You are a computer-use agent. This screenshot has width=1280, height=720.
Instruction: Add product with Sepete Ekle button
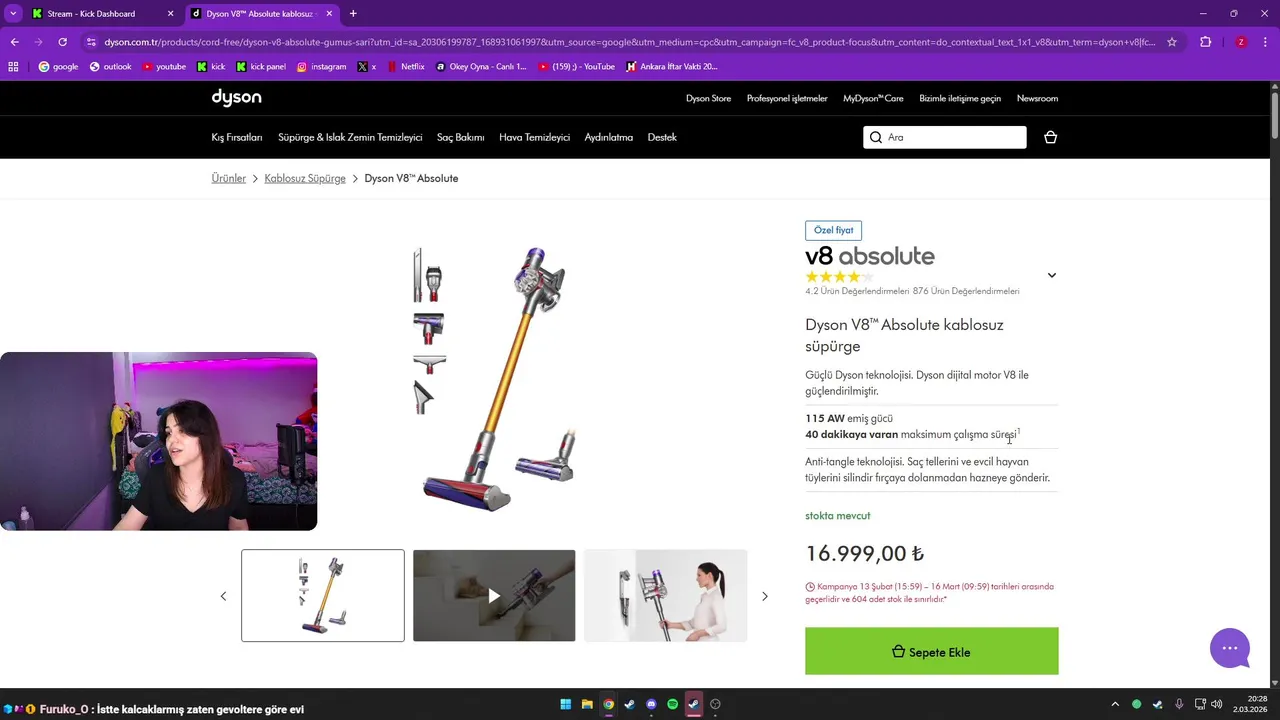point(932,651)
